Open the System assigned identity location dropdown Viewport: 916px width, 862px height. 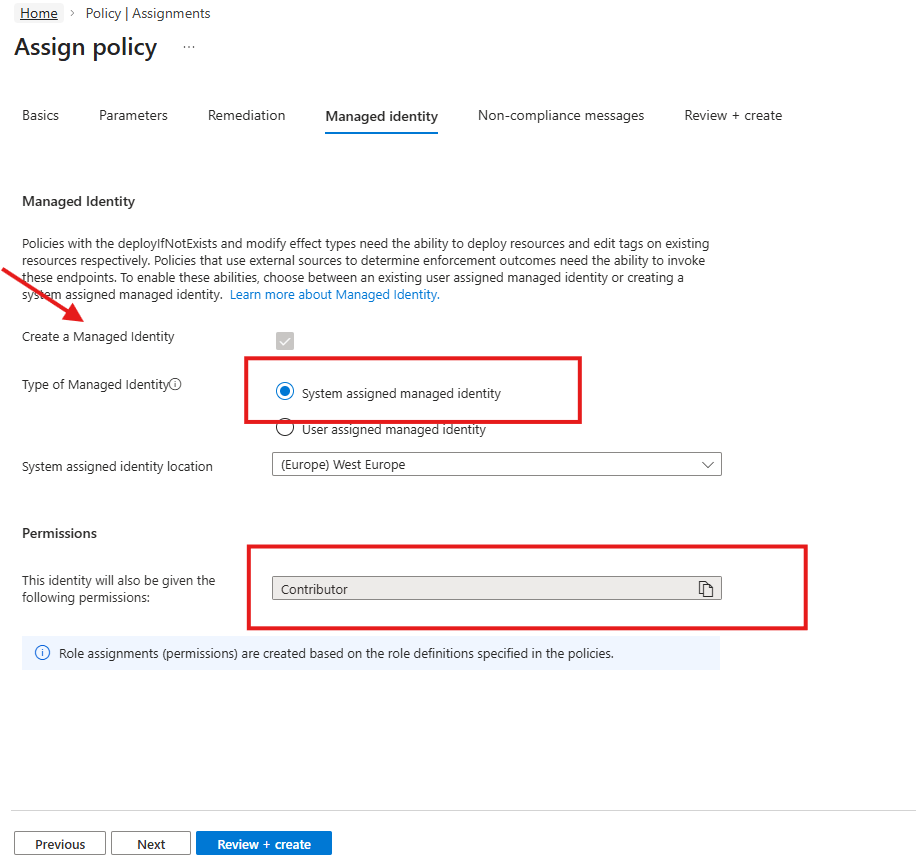click(496, 465)
